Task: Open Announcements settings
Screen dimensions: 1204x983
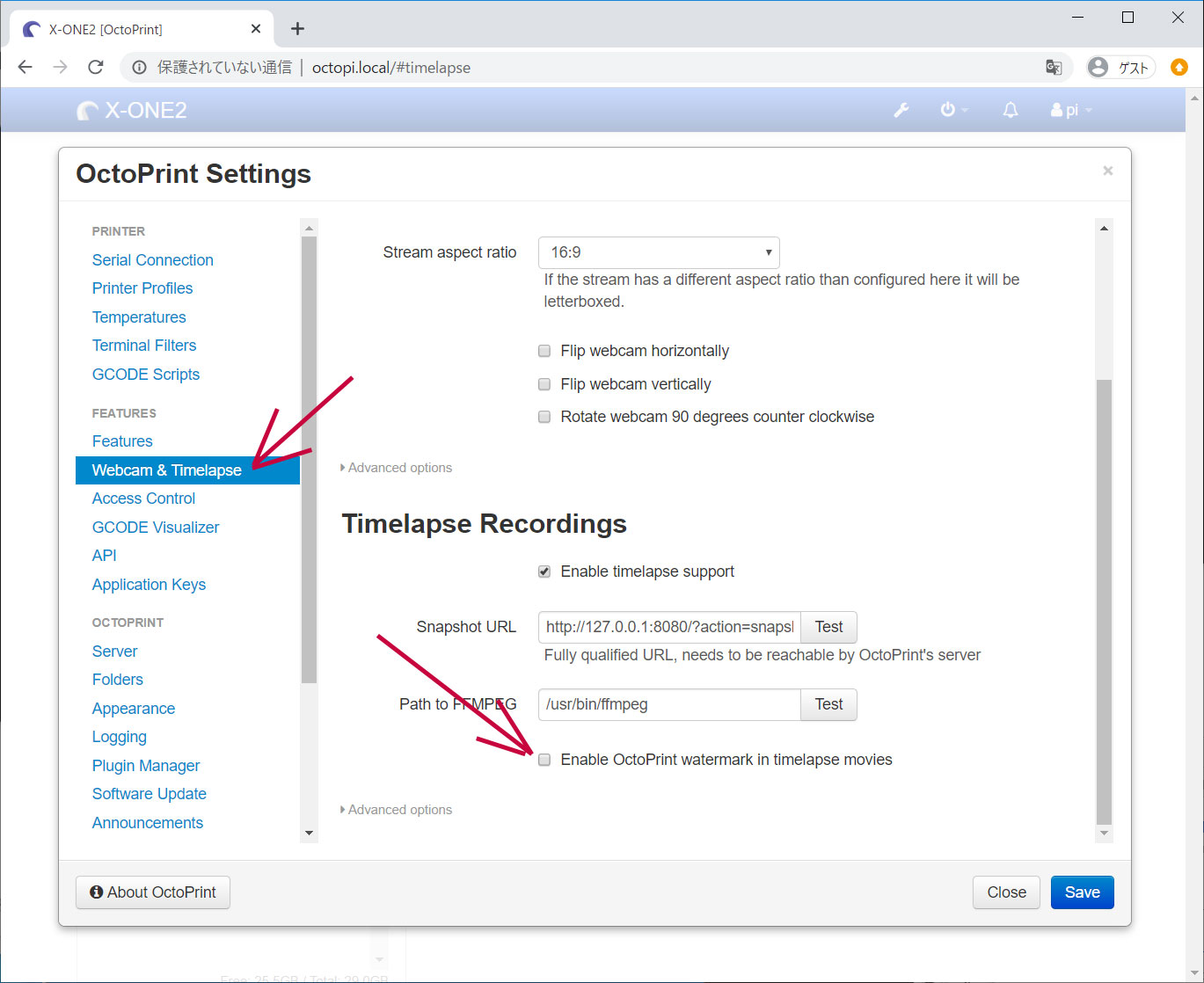Action: [x=147, y=823]
